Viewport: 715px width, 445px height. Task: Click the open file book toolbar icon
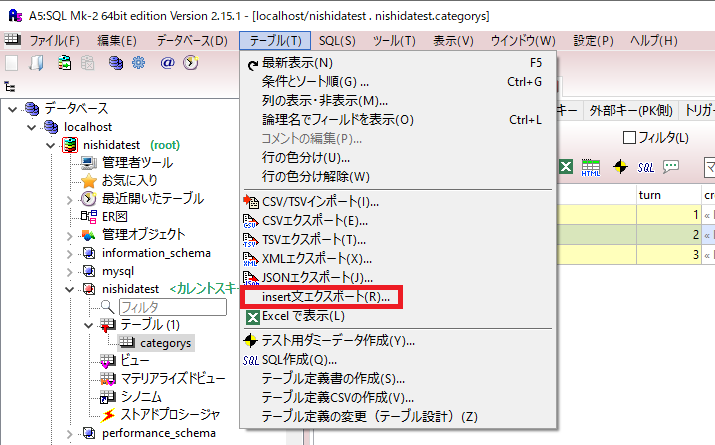pos(36,63)
